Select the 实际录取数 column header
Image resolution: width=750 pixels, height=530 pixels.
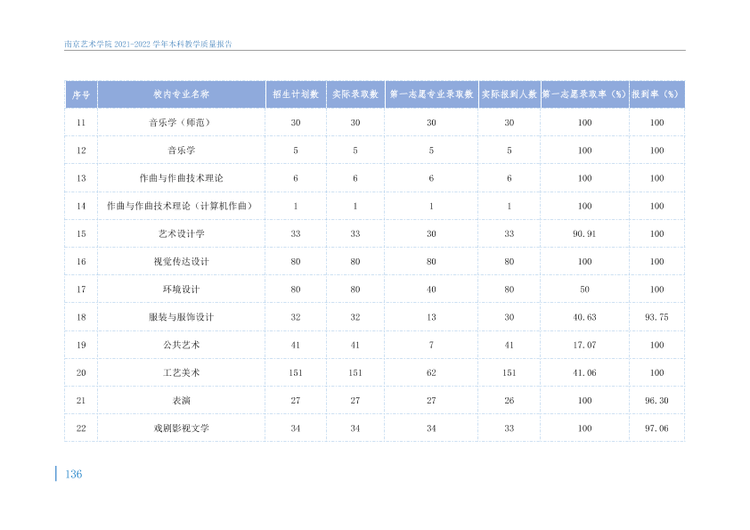355,95
